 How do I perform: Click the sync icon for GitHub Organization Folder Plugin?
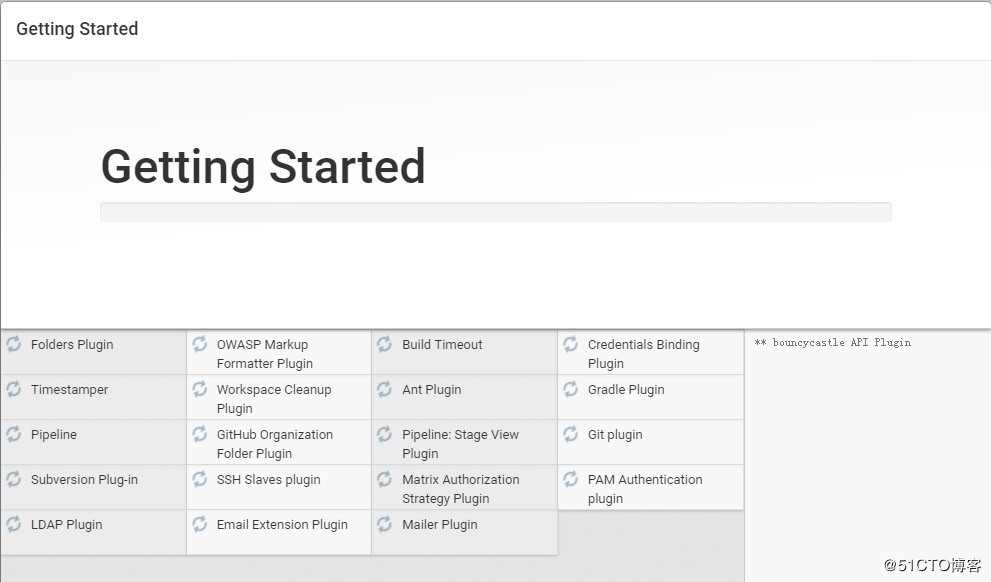(200, 433)
